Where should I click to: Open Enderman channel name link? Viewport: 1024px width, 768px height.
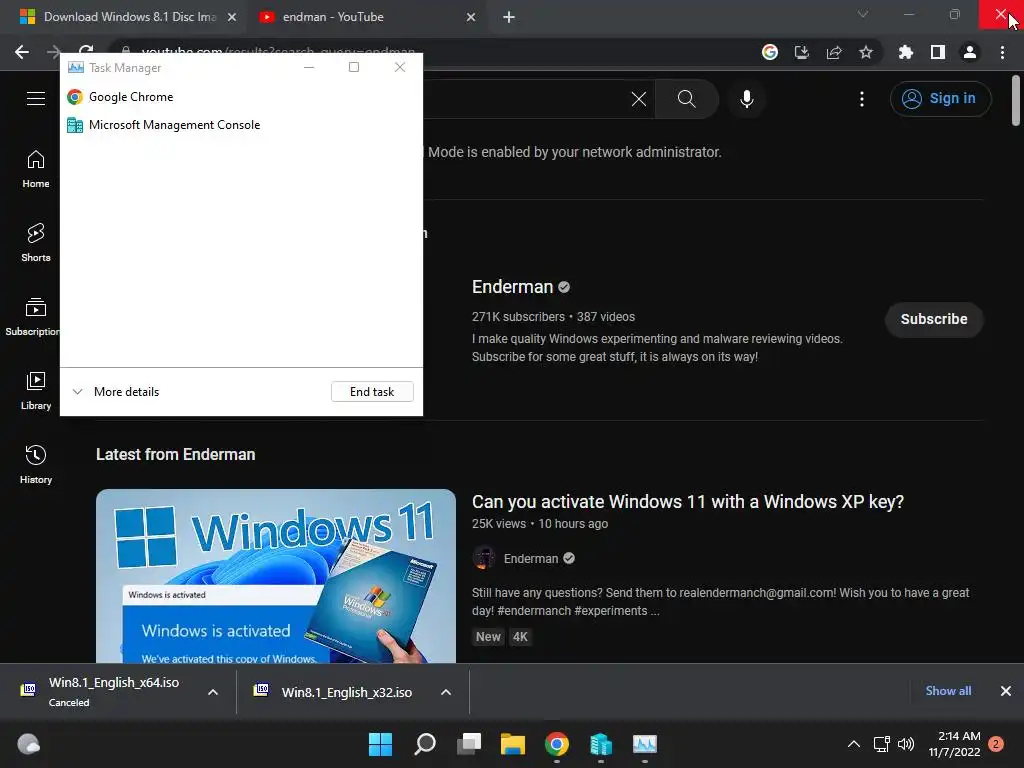[513, 287]
